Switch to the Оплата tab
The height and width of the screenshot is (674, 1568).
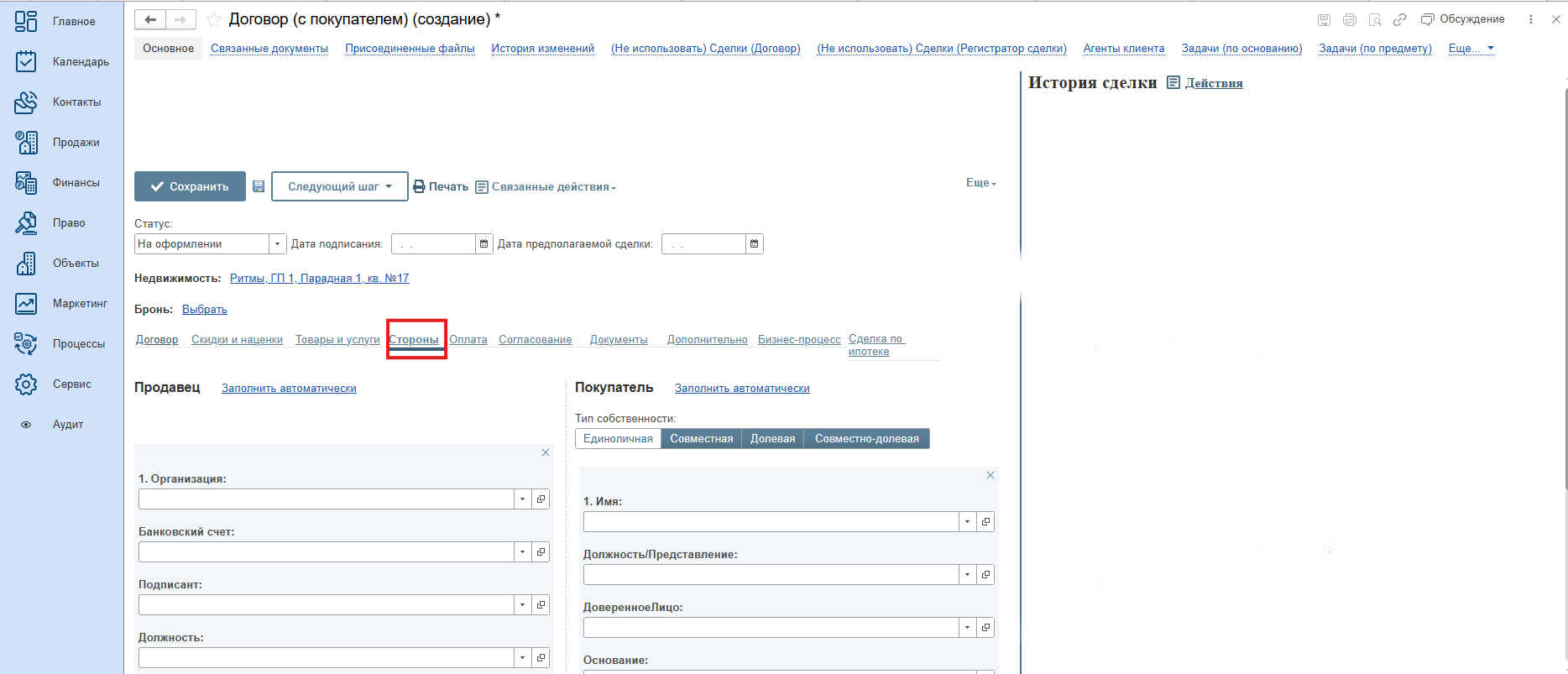tap(468, 340)
